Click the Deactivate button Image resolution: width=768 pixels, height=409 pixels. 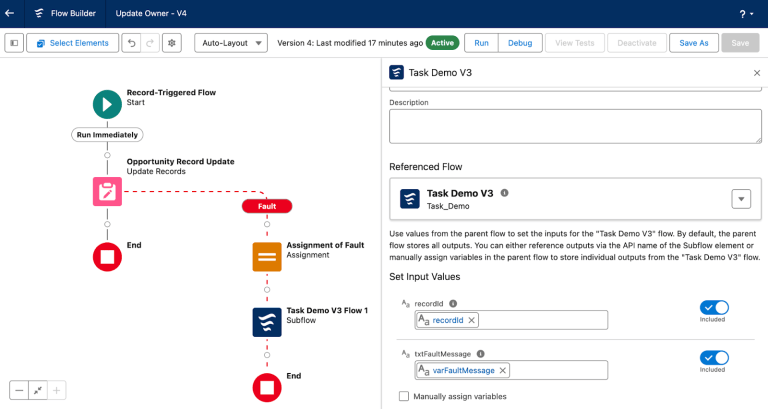click(x=637, y=43)
